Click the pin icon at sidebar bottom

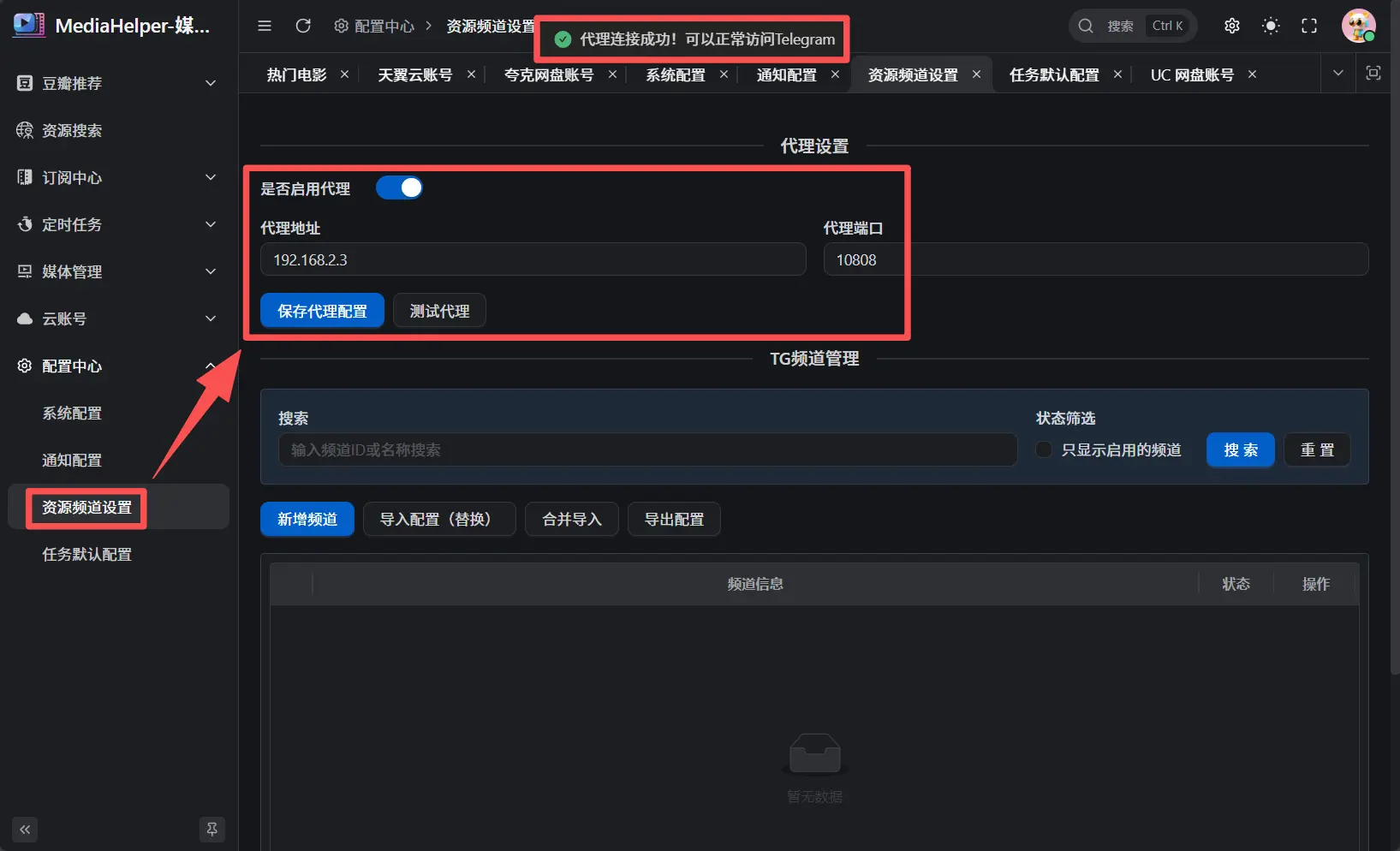[x=211, y=829]
